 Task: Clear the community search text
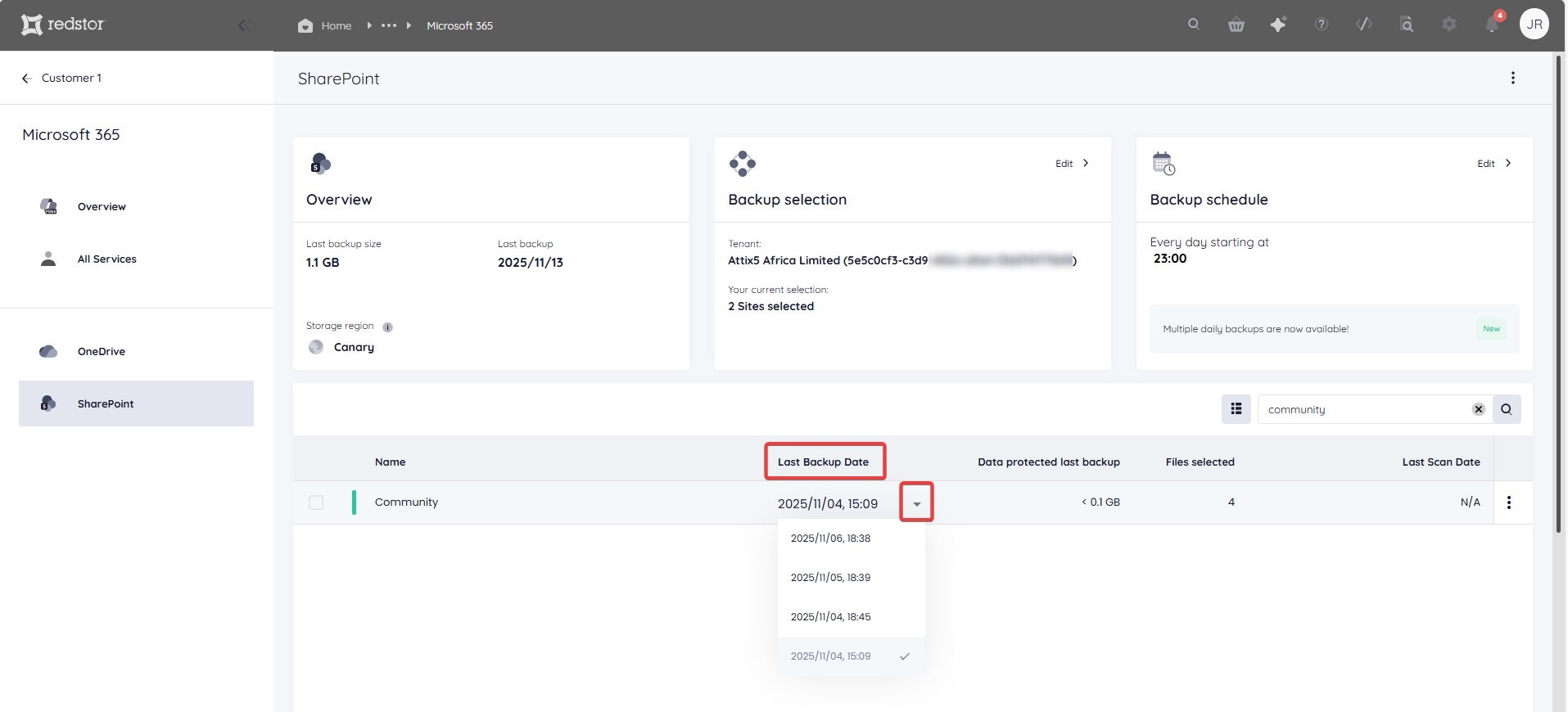click(1478, 409)
